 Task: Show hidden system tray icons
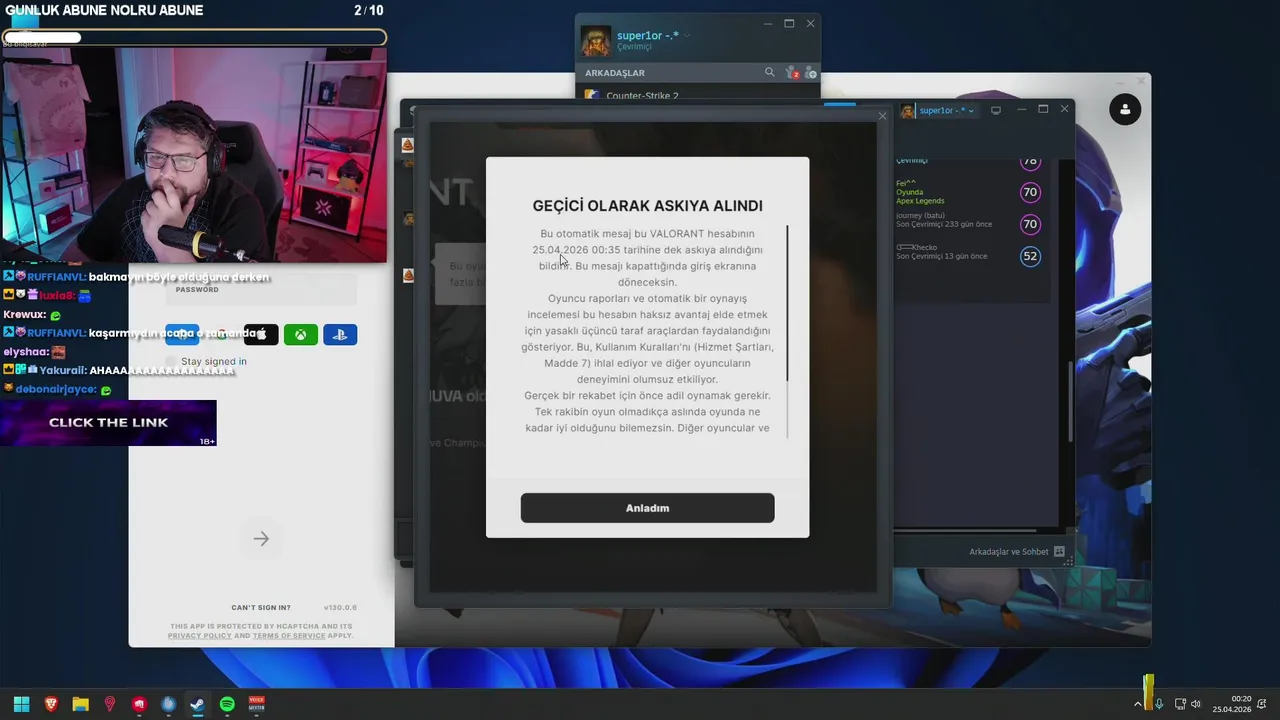click(1138, 704)
